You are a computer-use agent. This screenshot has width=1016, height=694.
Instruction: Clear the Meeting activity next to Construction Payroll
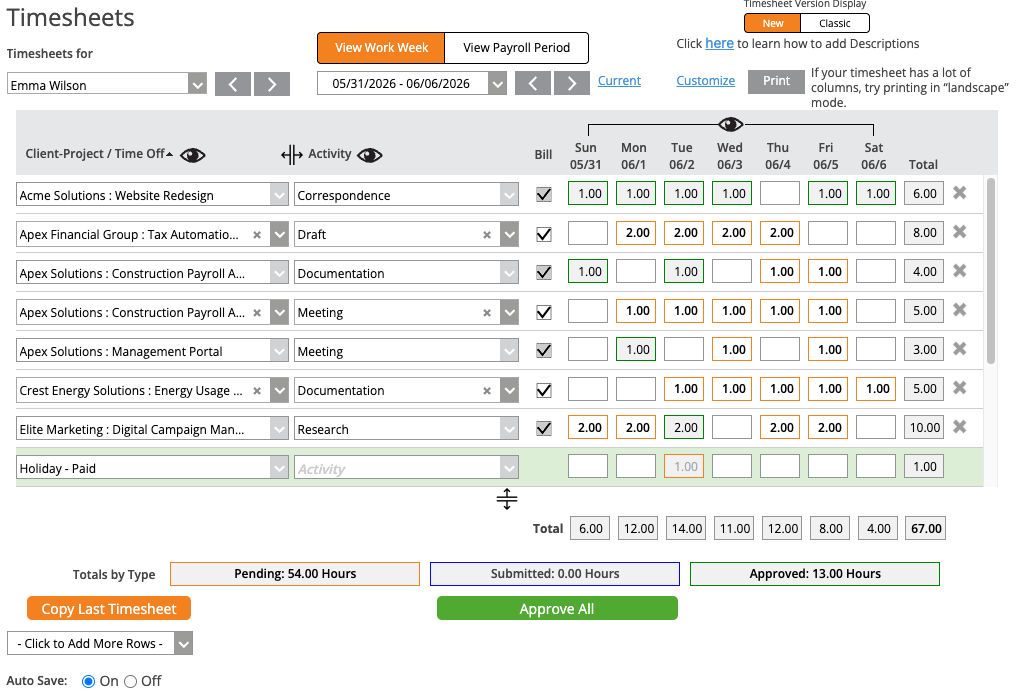[x=487, y=312]
